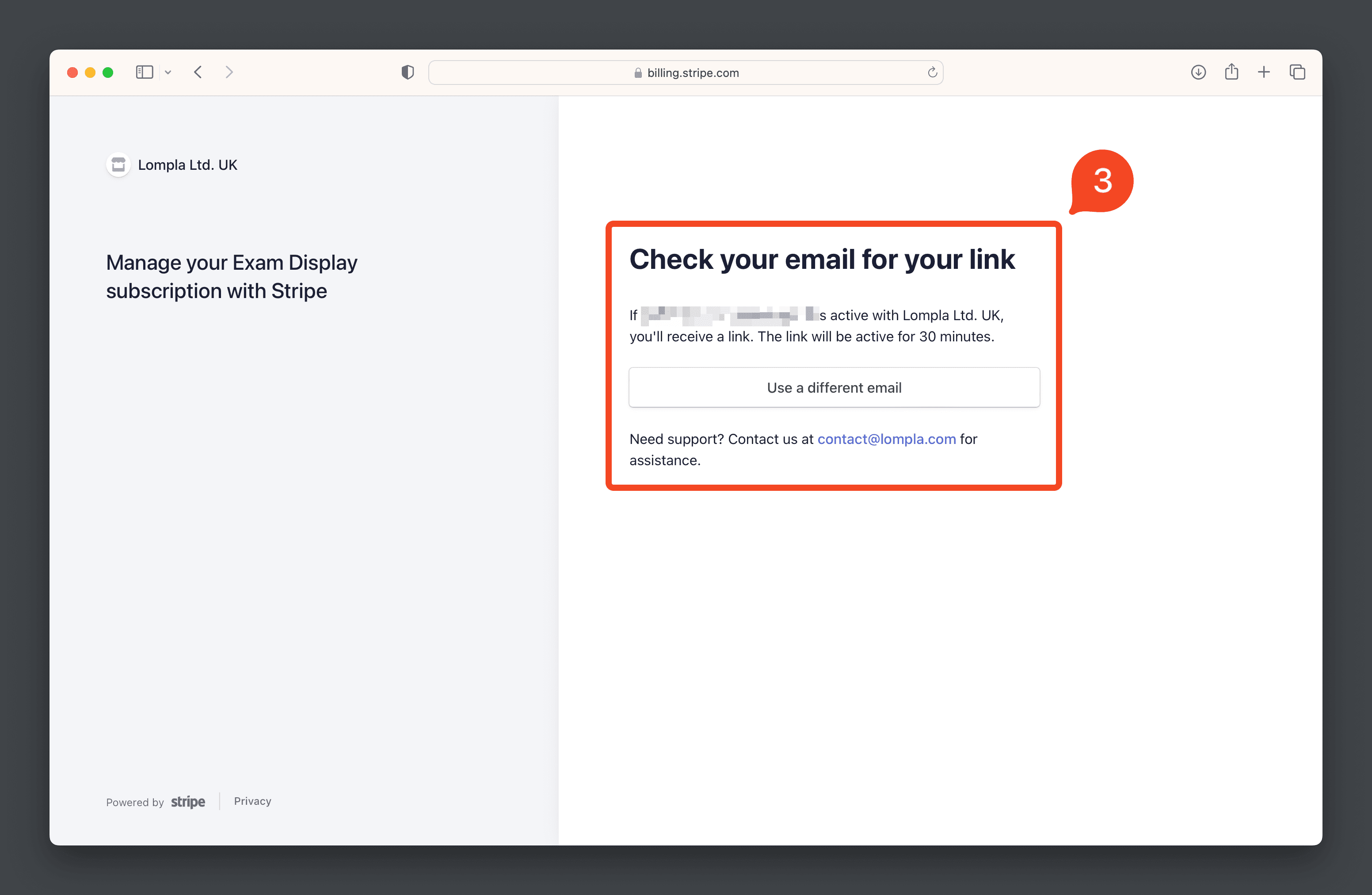The image size is (1372, 895).
Task: Open a new tab with the plus icon
Action: [1264, 72]
